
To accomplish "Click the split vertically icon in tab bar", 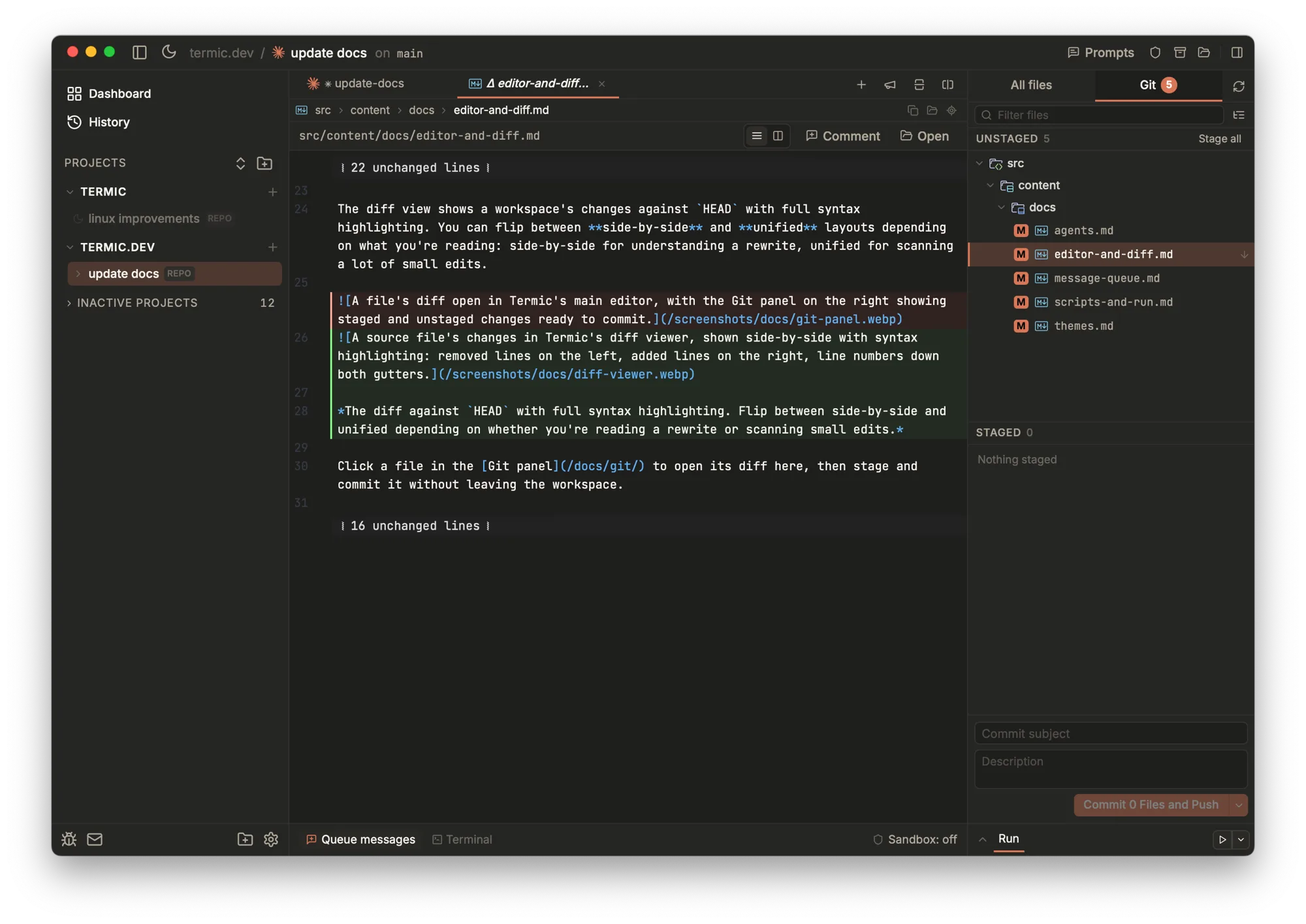I will tap(948, 84).
